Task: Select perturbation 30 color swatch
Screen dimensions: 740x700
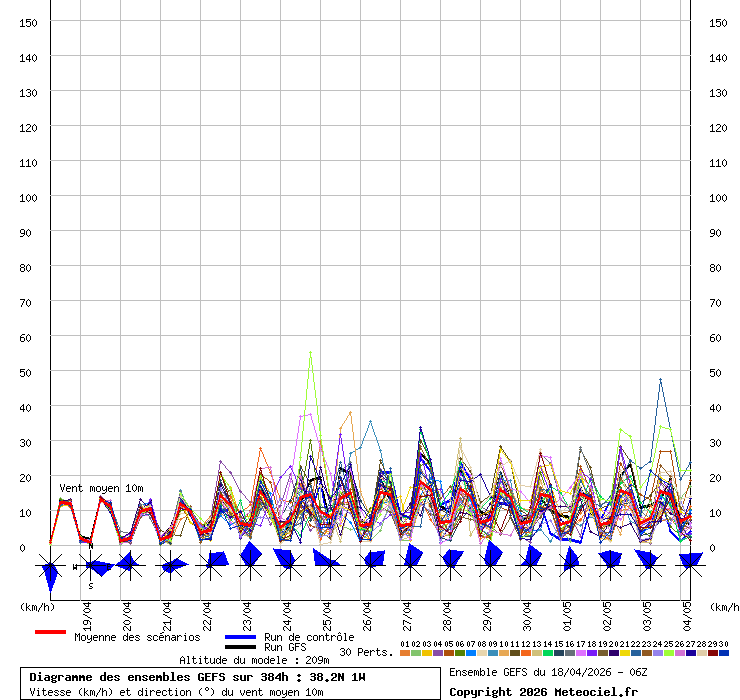Action: click(724, 653)
